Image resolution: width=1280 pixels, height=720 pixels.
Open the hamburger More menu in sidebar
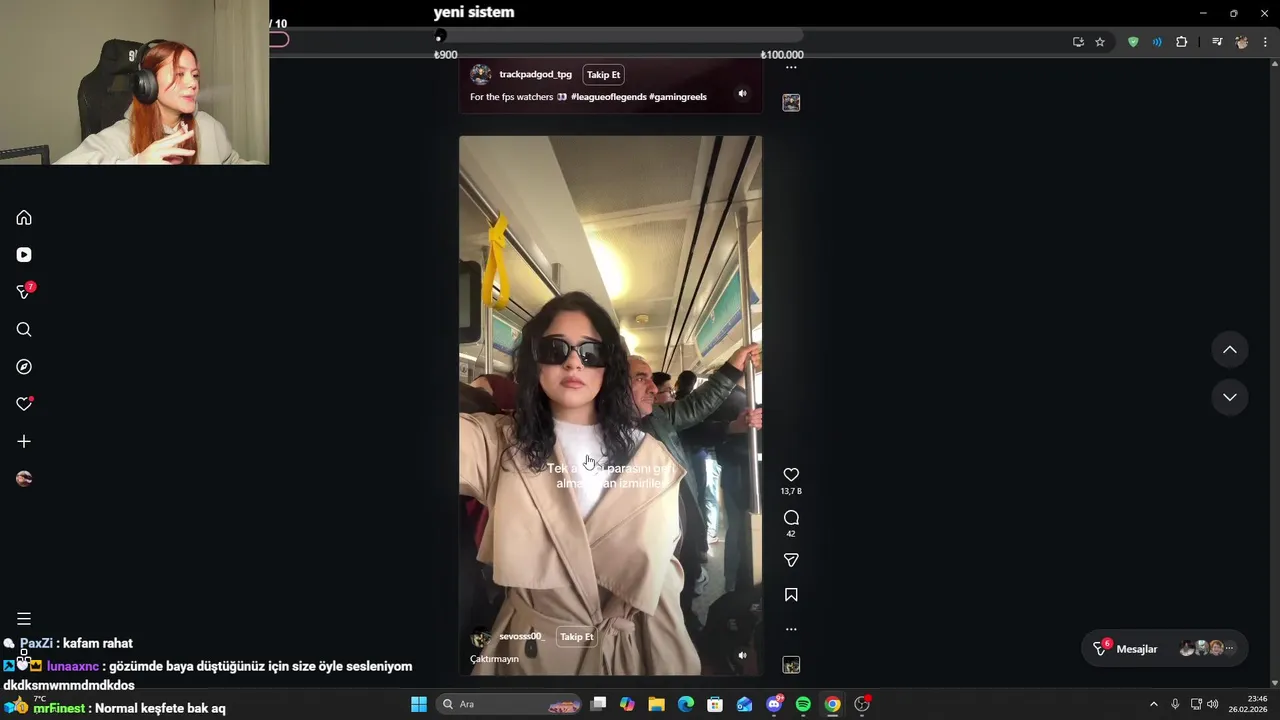pos(24,619)
